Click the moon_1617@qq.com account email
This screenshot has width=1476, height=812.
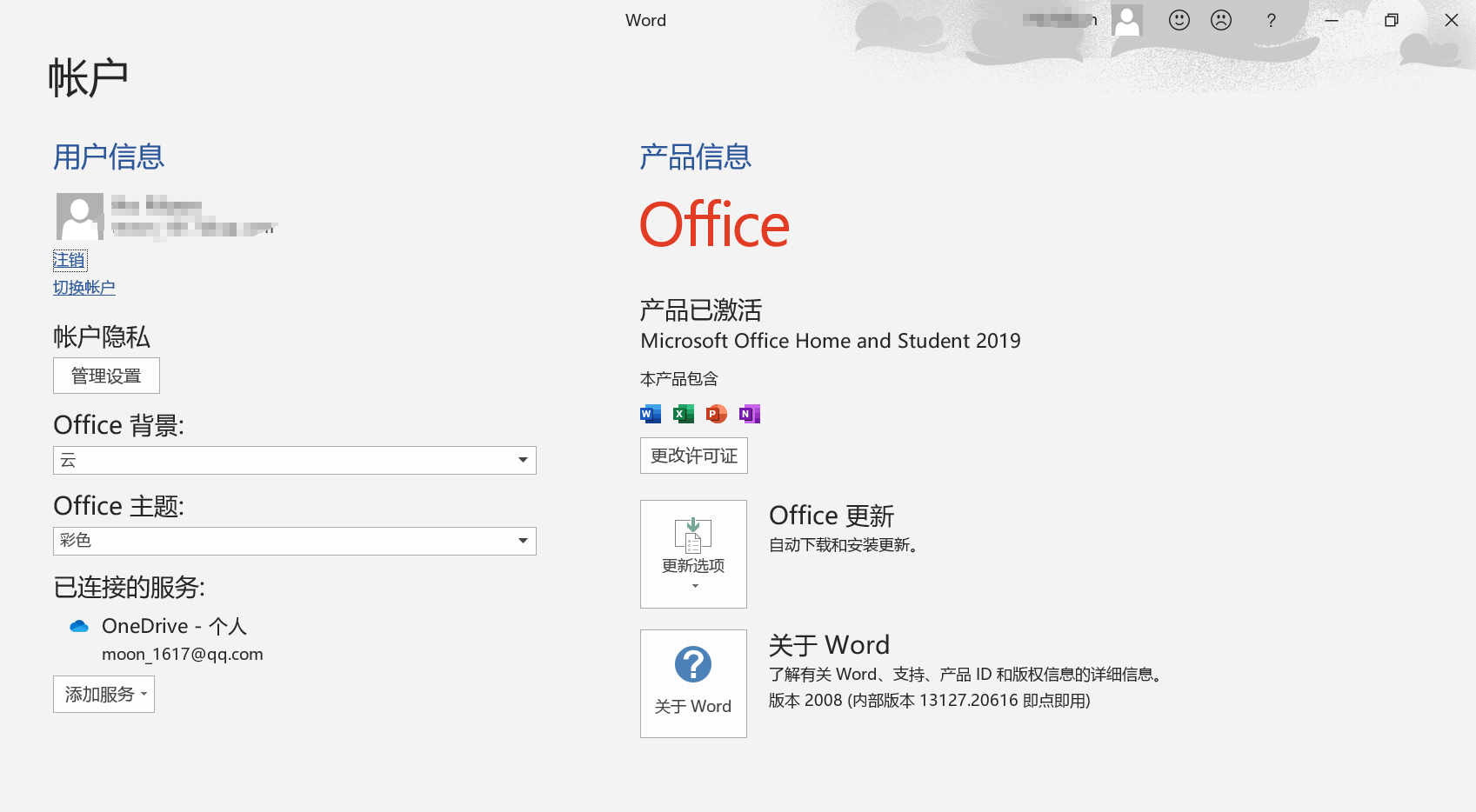point(183,654)
